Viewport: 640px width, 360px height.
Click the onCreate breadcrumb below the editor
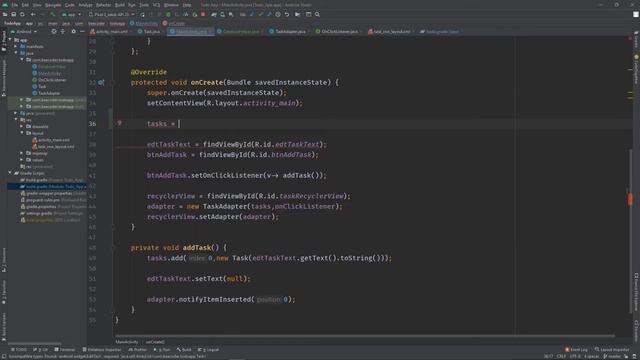(x=155, y=342)
